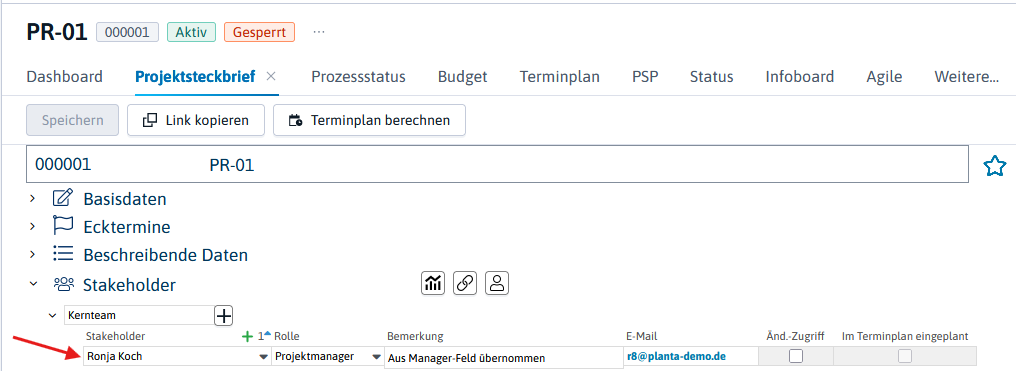This screenshot has height=371, width=1016.
Task: Expand the Basisdaten section
Action: click(32, 199)
